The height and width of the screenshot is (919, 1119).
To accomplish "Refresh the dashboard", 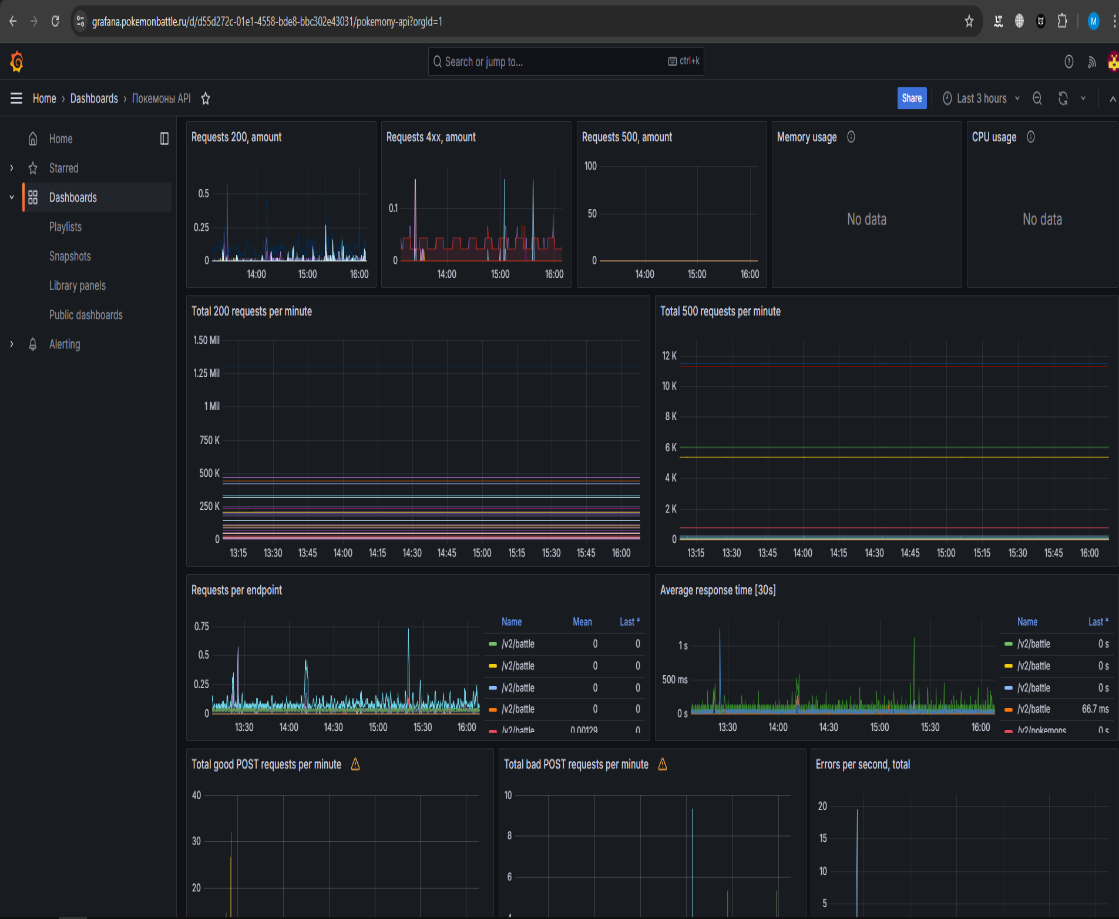I will pos(1063,98).
